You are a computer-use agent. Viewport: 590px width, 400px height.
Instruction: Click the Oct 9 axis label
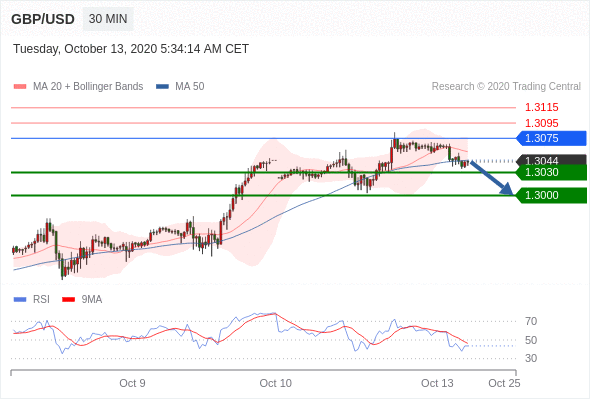tap(132, 383)
